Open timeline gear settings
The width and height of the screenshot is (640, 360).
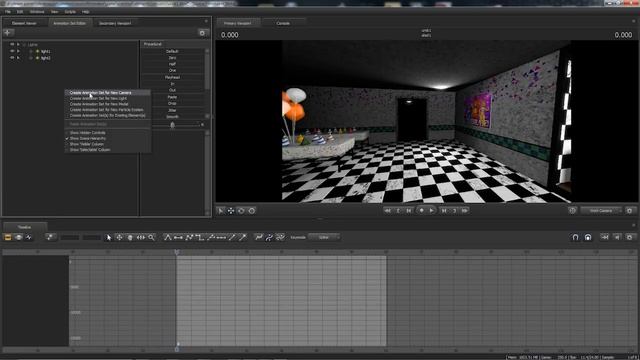click(630, 237)
